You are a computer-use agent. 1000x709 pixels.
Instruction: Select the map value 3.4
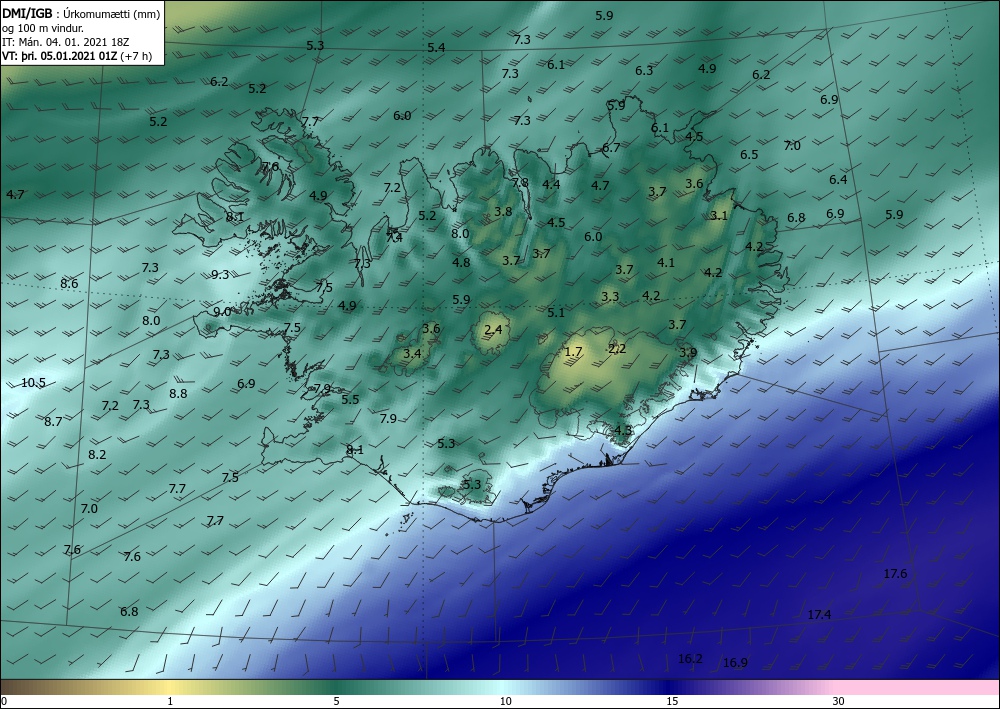413,353
